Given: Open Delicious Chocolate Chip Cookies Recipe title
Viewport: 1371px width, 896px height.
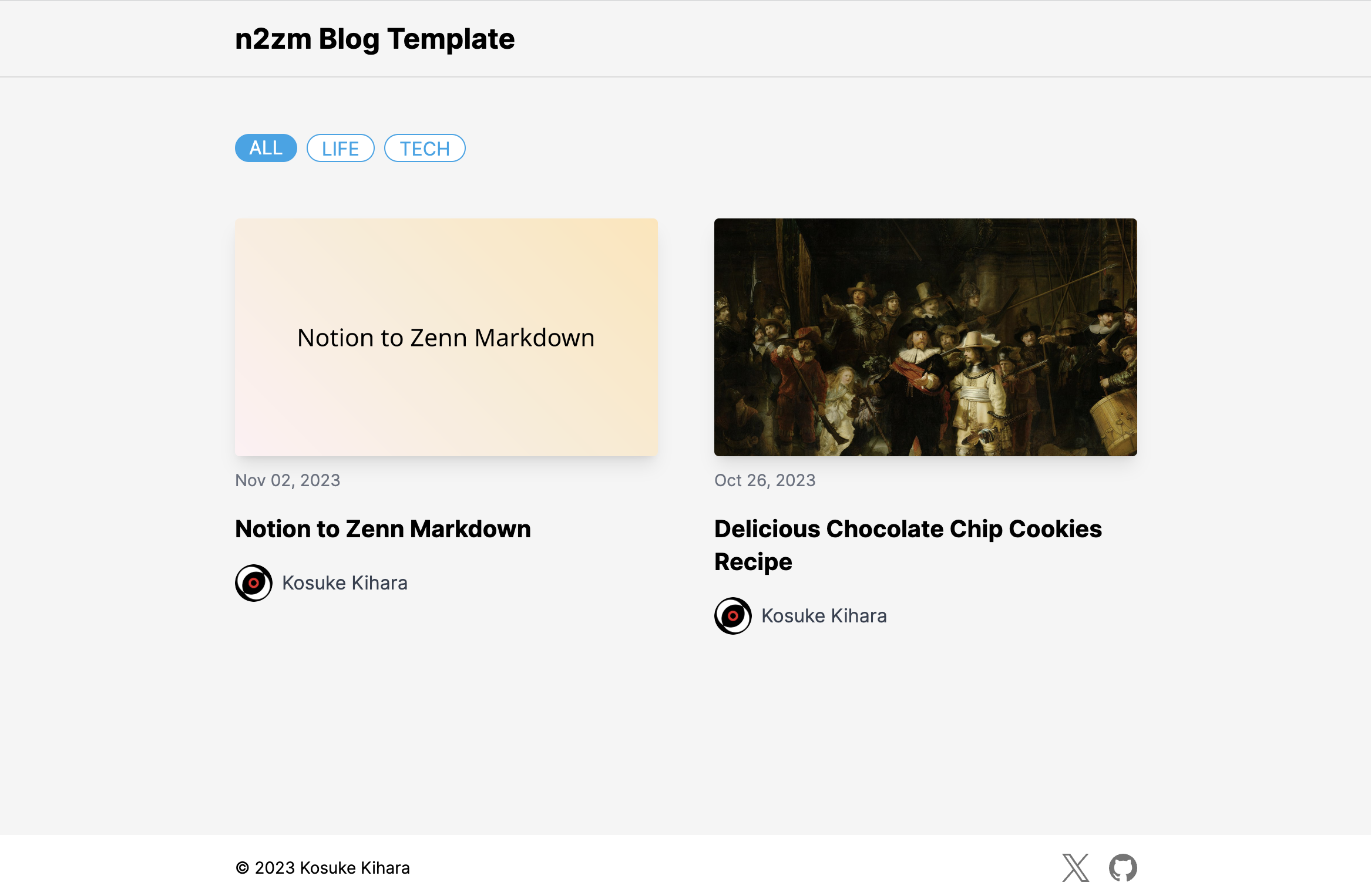Looking at the screenshot, I should (908, 545).
